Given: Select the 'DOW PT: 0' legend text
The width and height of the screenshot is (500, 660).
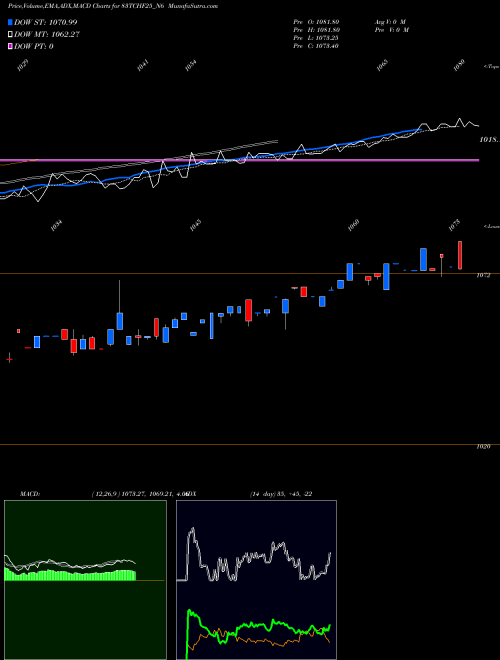Looking at the screenshot, I should [34, 46].
